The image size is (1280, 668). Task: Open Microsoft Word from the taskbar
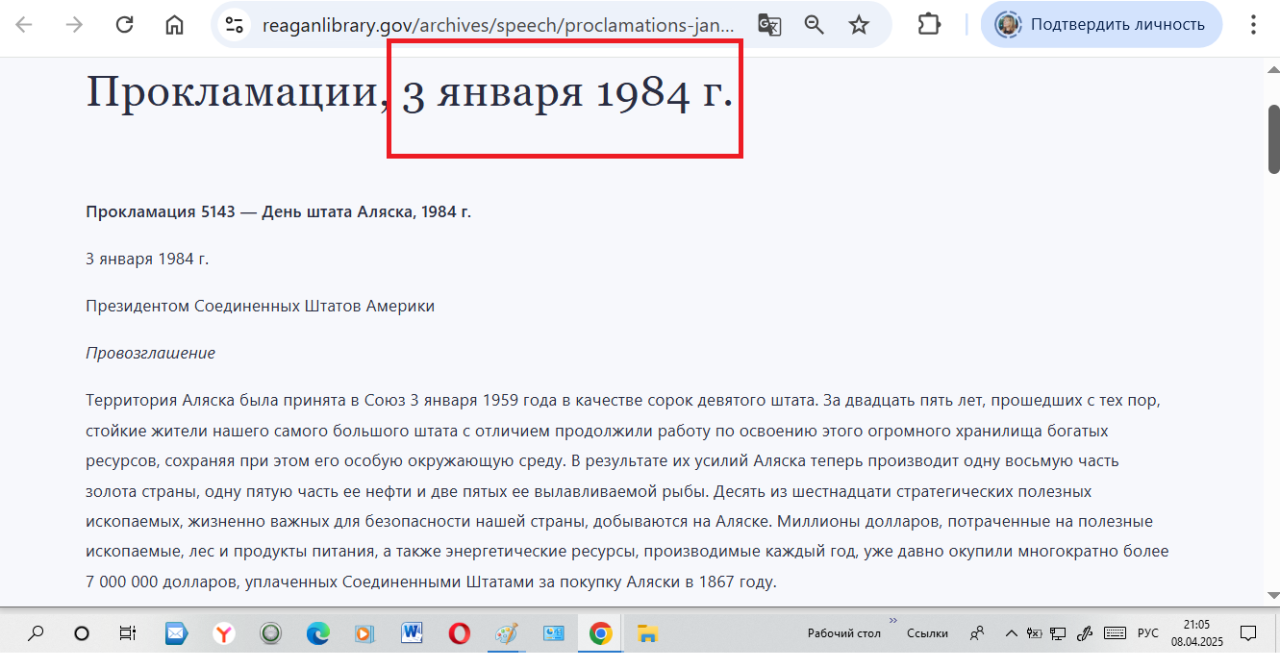click(x=412, y=633)
